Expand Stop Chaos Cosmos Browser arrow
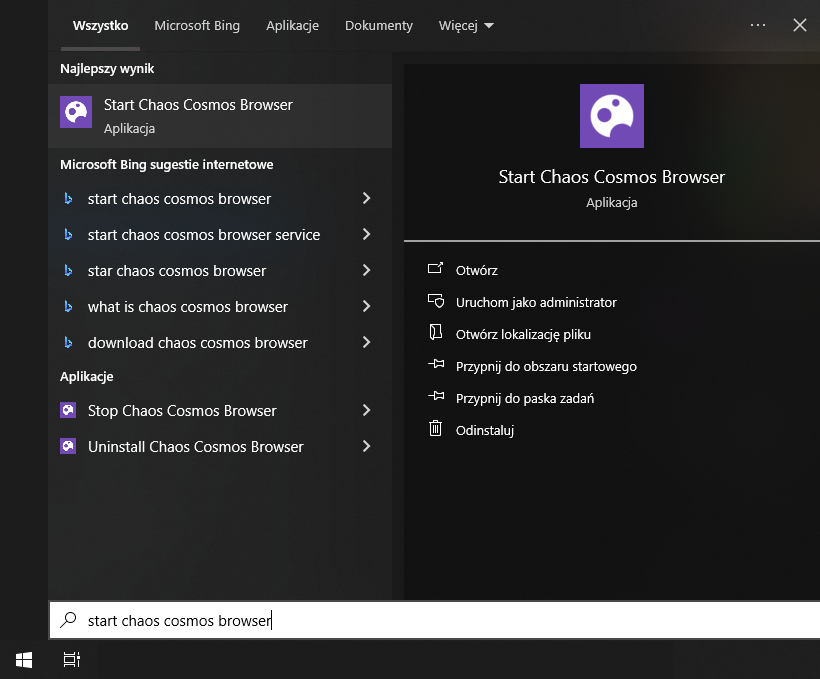This screenshot has height=679, width=820. (x=367, y=410)
